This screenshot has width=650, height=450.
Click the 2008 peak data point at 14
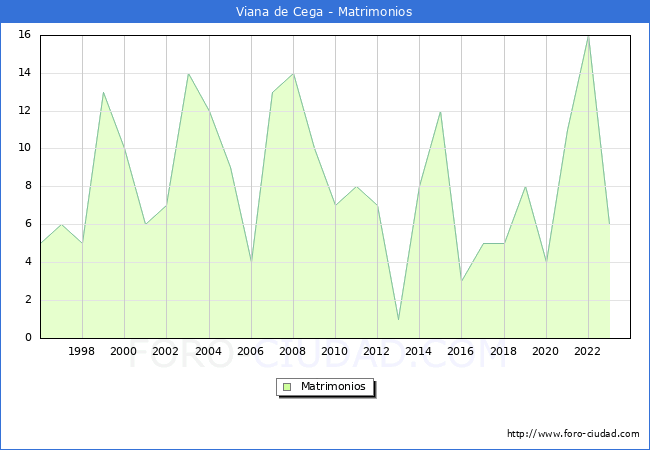(x=293, y=74)
